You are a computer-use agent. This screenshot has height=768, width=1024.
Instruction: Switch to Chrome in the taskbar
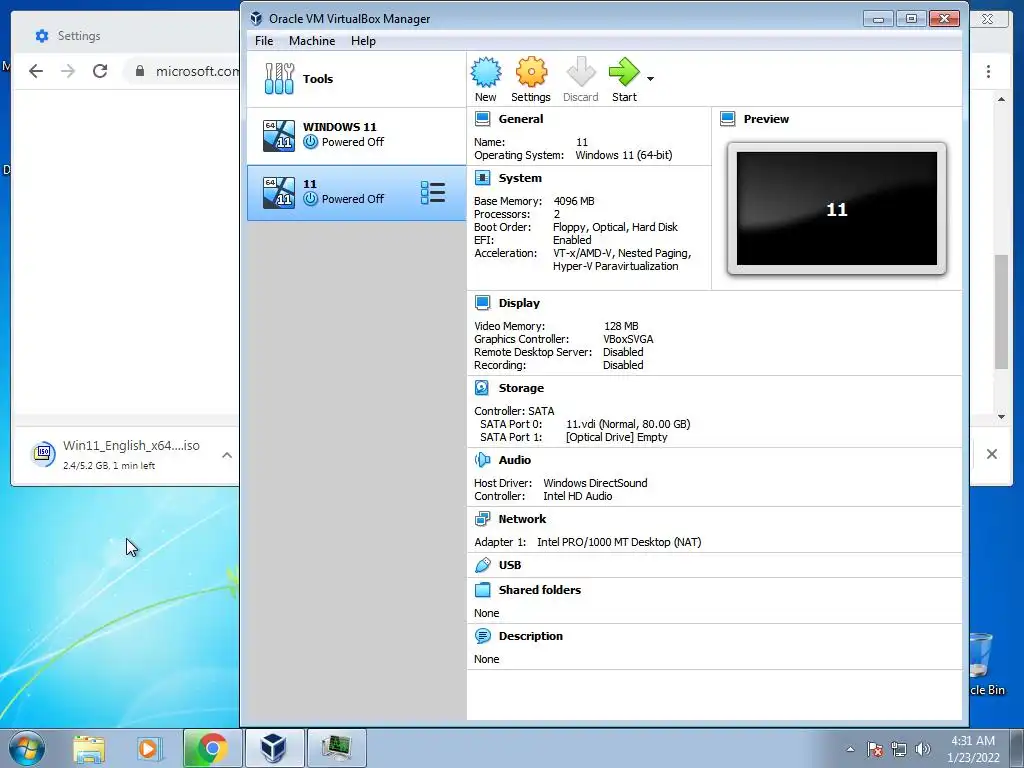[x=212, y=748]
